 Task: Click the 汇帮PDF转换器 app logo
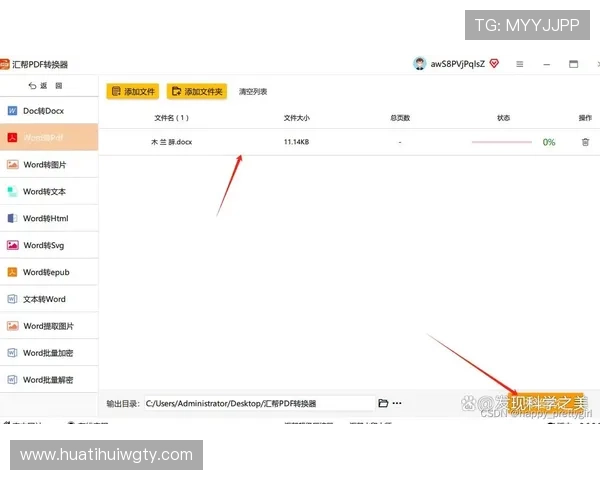pos(4,64)
